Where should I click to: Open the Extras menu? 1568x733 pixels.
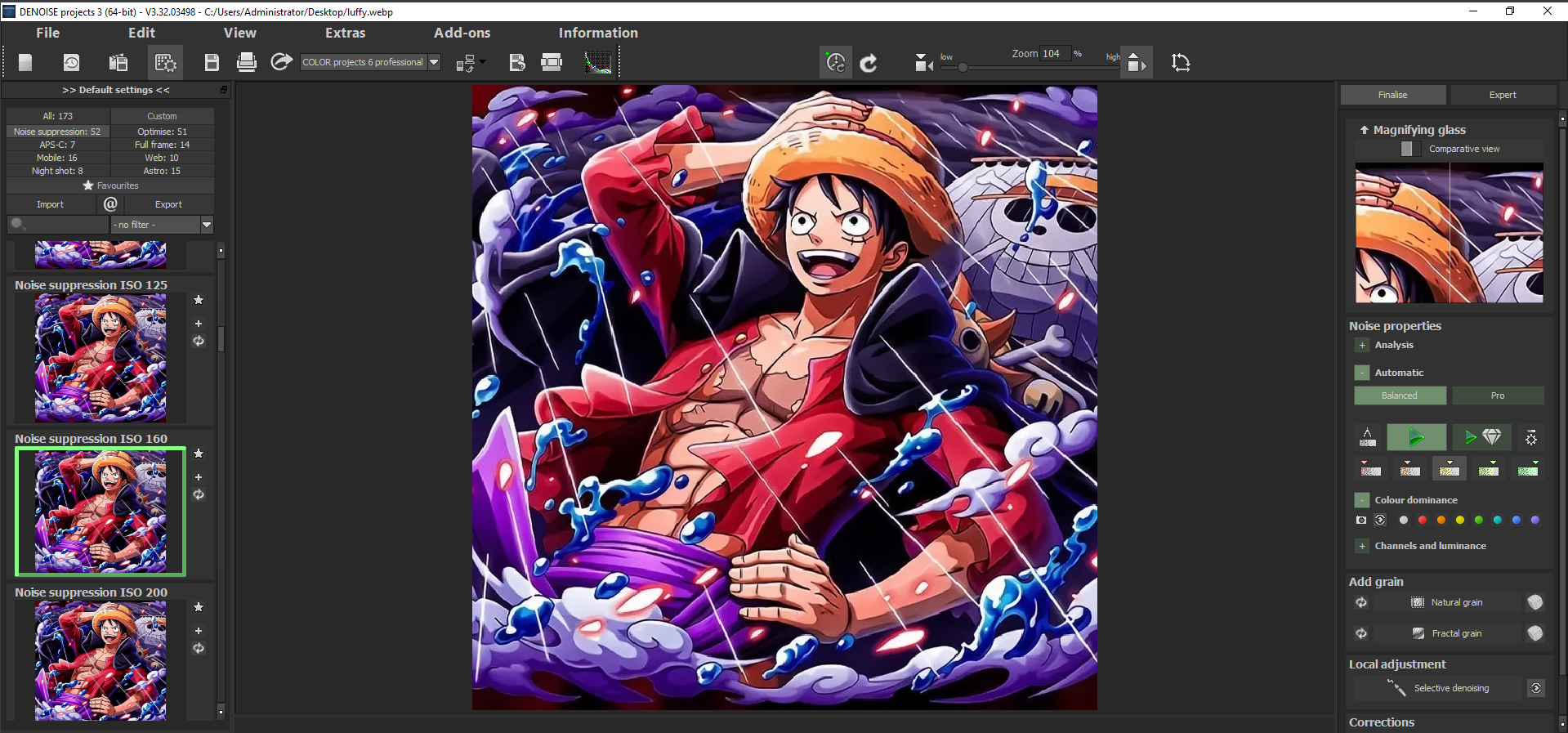(x=345, y=33)
